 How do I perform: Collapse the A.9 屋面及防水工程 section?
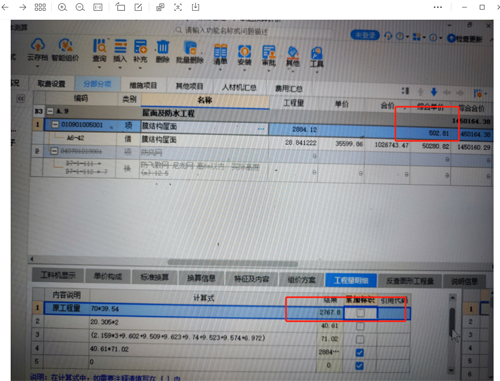(x=50, y=111)
